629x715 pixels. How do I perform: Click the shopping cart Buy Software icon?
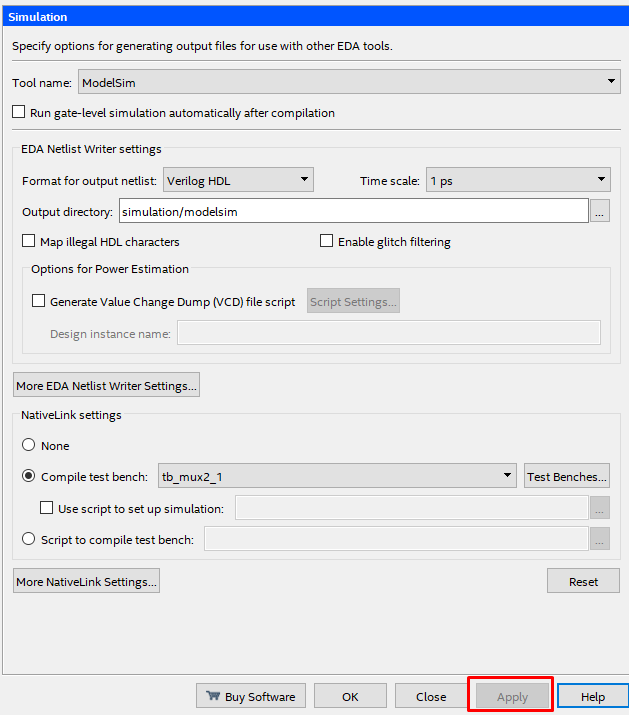click(x=213, y=697)
